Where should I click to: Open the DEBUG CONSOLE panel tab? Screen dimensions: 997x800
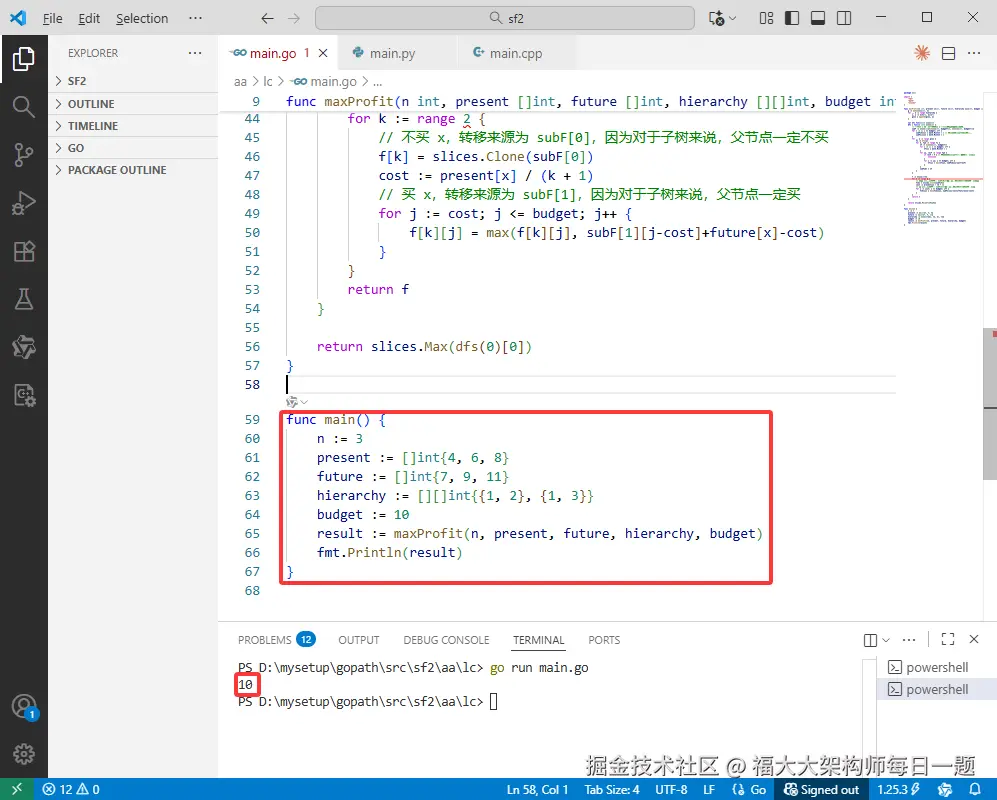click(x=446, y=640)
